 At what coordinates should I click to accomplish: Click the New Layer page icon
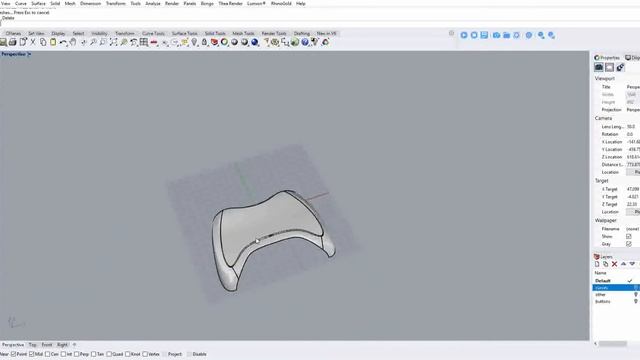pos(597,264)
